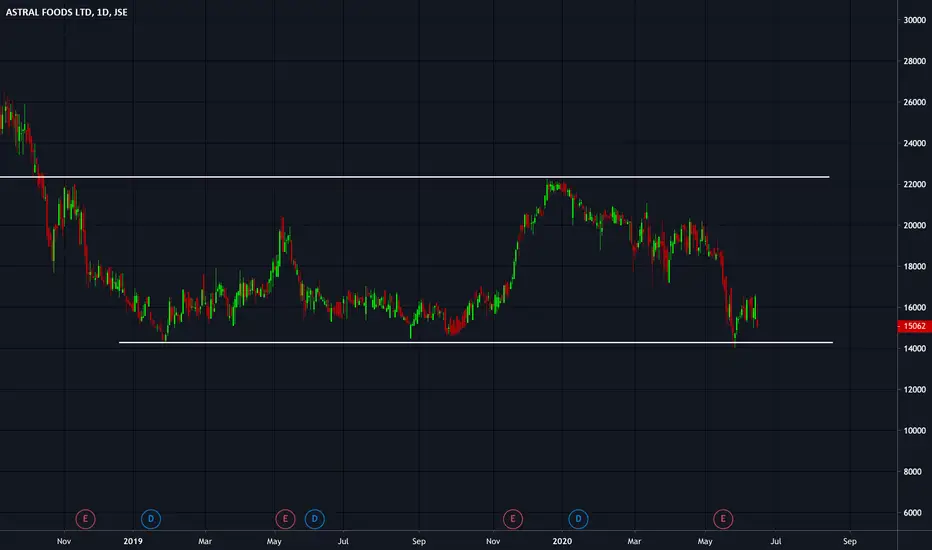Click the Nov label preceding 2020

(493, 541)
